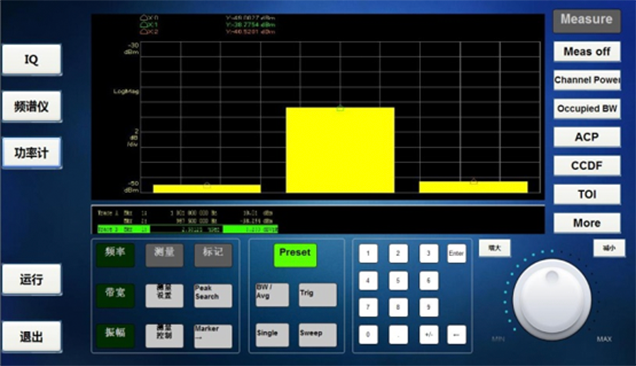Toggle the Single sweep key

[x=272, y=335]
